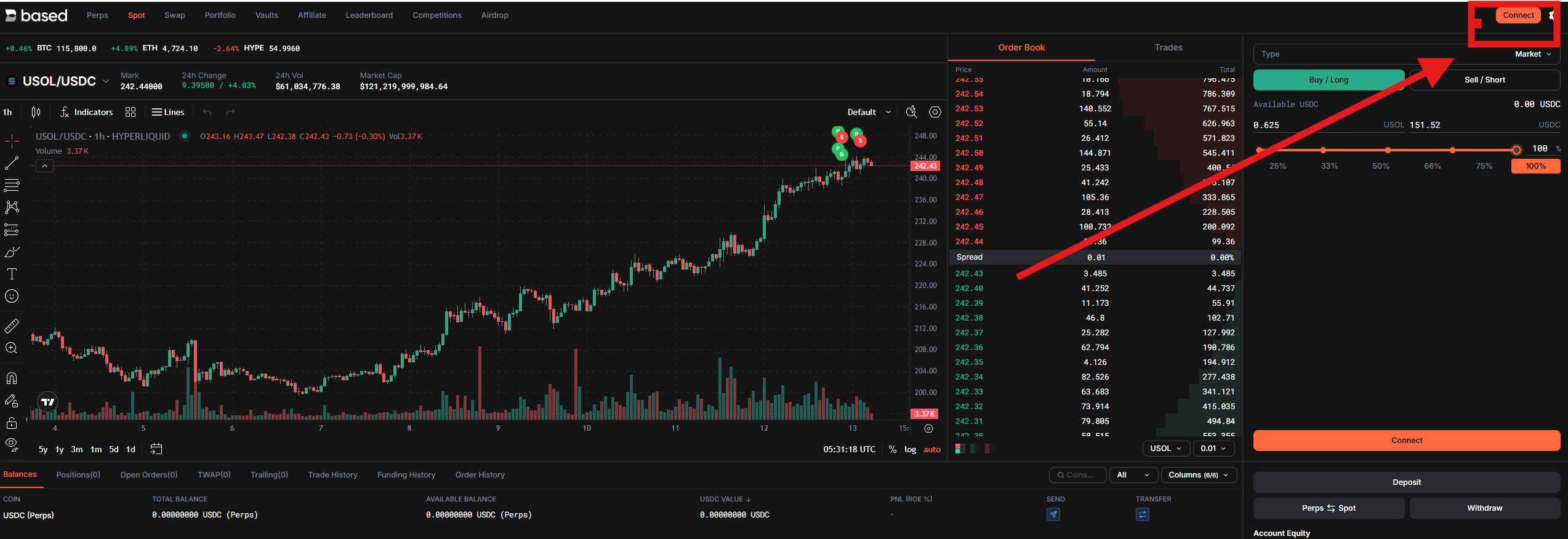Open the Default layout dropdown
Image resolution: width=1568 pixels, height=539 pixels.
(x=869, y=112)
